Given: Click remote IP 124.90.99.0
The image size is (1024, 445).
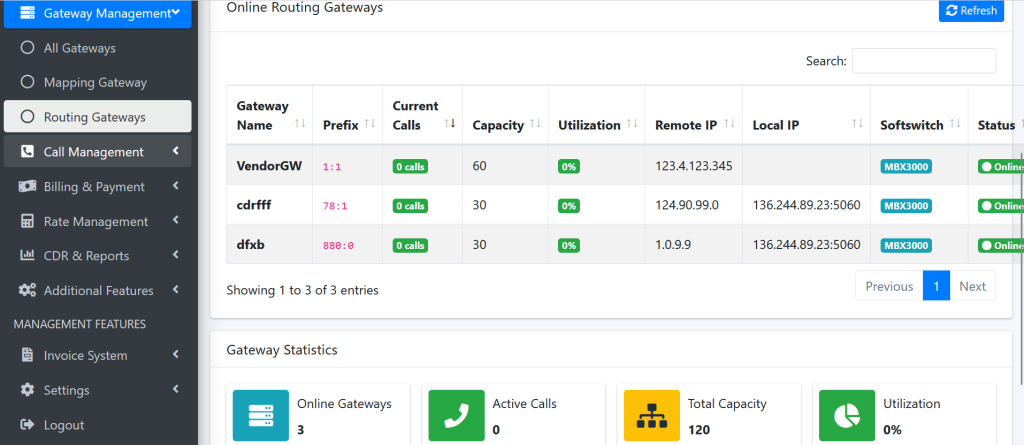Looking at the screenshot, I should [686, 205].
